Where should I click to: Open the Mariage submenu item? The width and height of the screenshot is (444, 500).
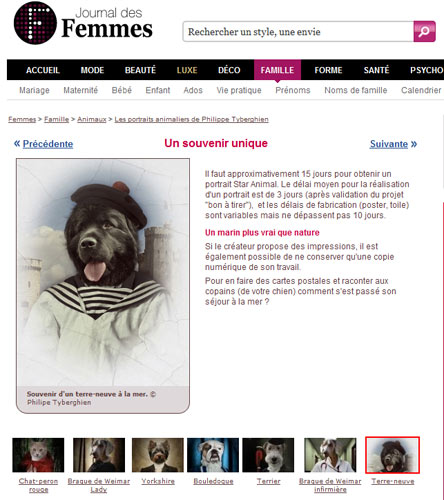(34, 90)
